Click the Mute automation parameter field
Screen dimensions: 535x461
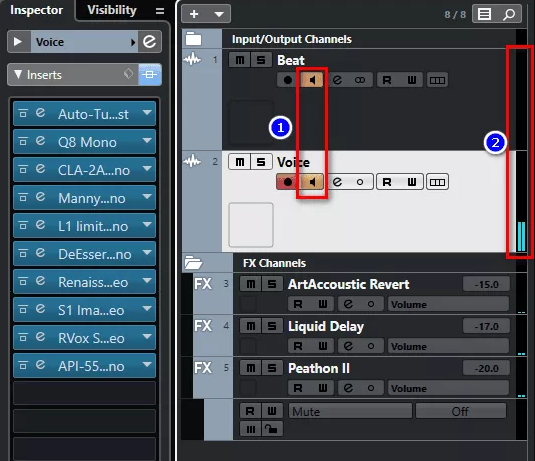click(350, 411)
